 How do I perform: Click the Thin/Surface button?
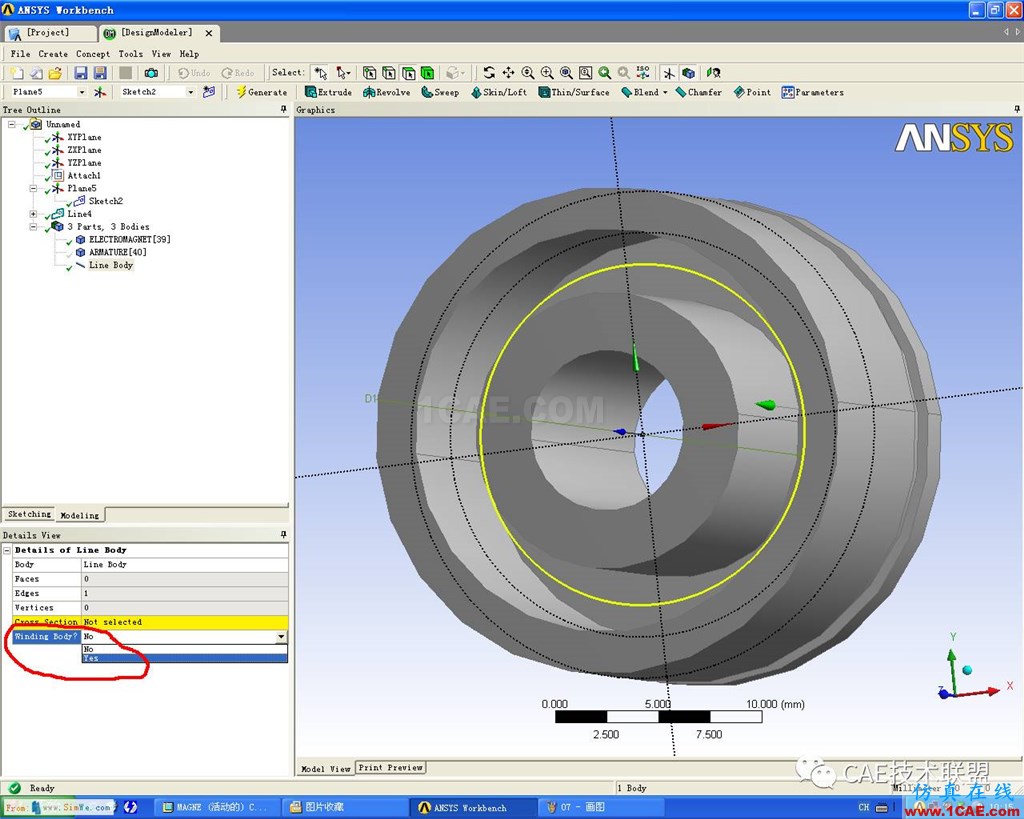[574, 92]
